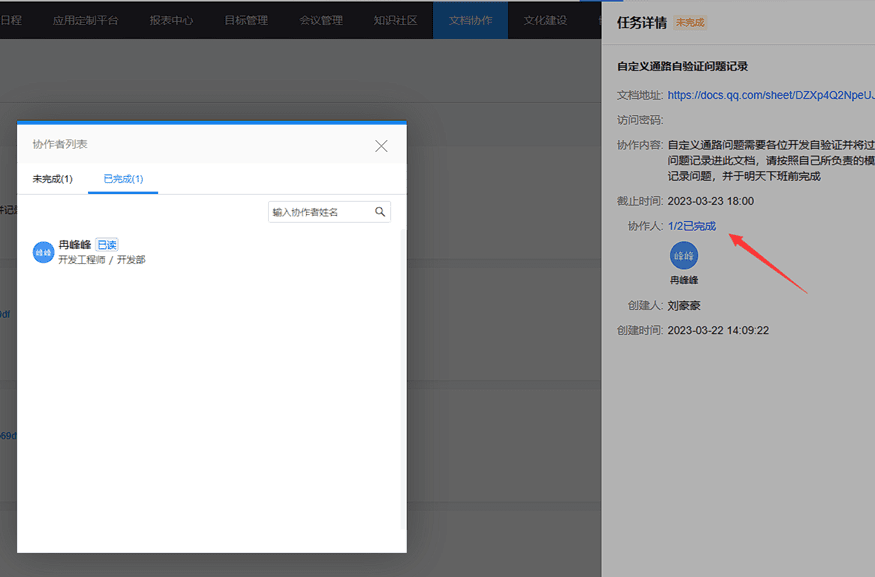Select the 冉峰峰 name in dialog list
The width and height of the screenshot is (875, 577).
pyautogui.click(x=75, y=244)
